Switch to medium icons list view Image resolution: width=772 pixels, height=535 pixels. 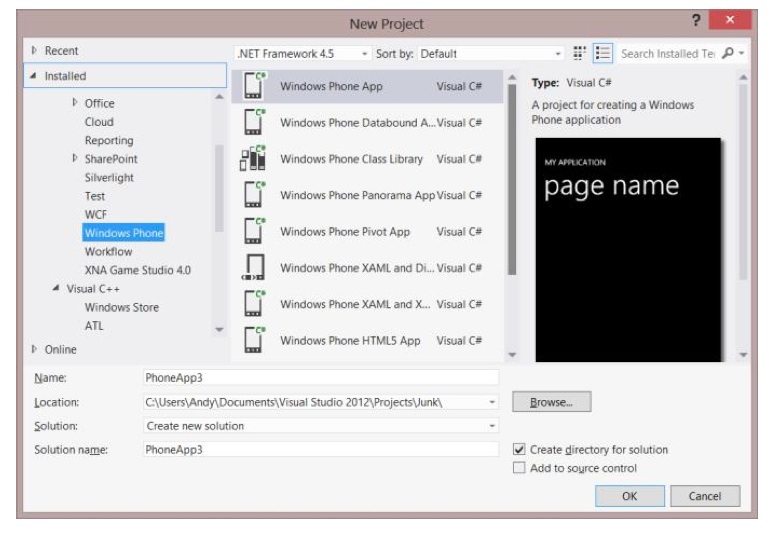(603, 53)
